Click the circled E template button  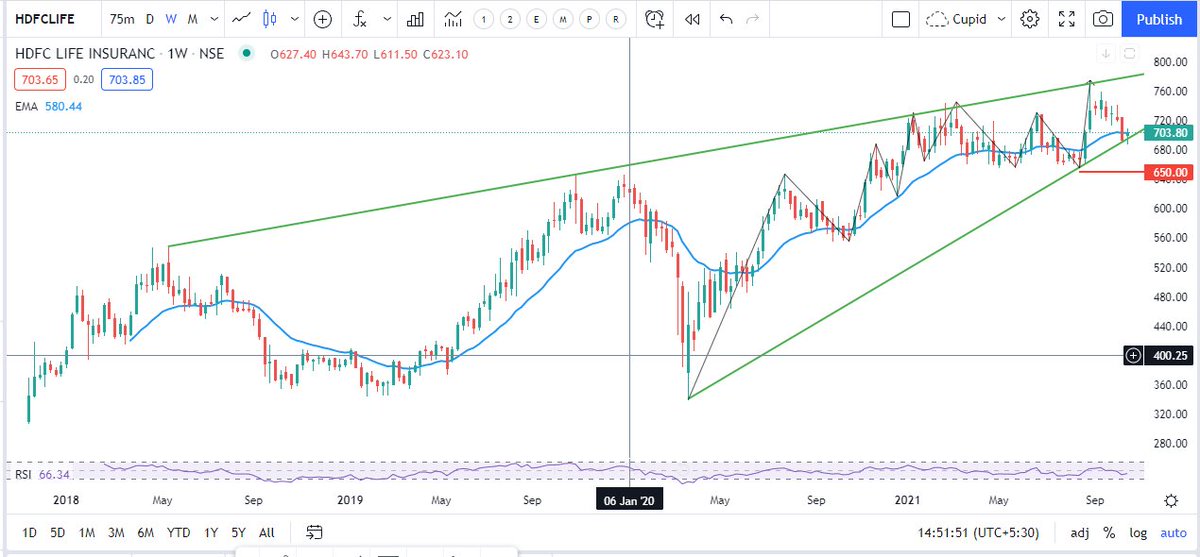(x=537, y=19)
